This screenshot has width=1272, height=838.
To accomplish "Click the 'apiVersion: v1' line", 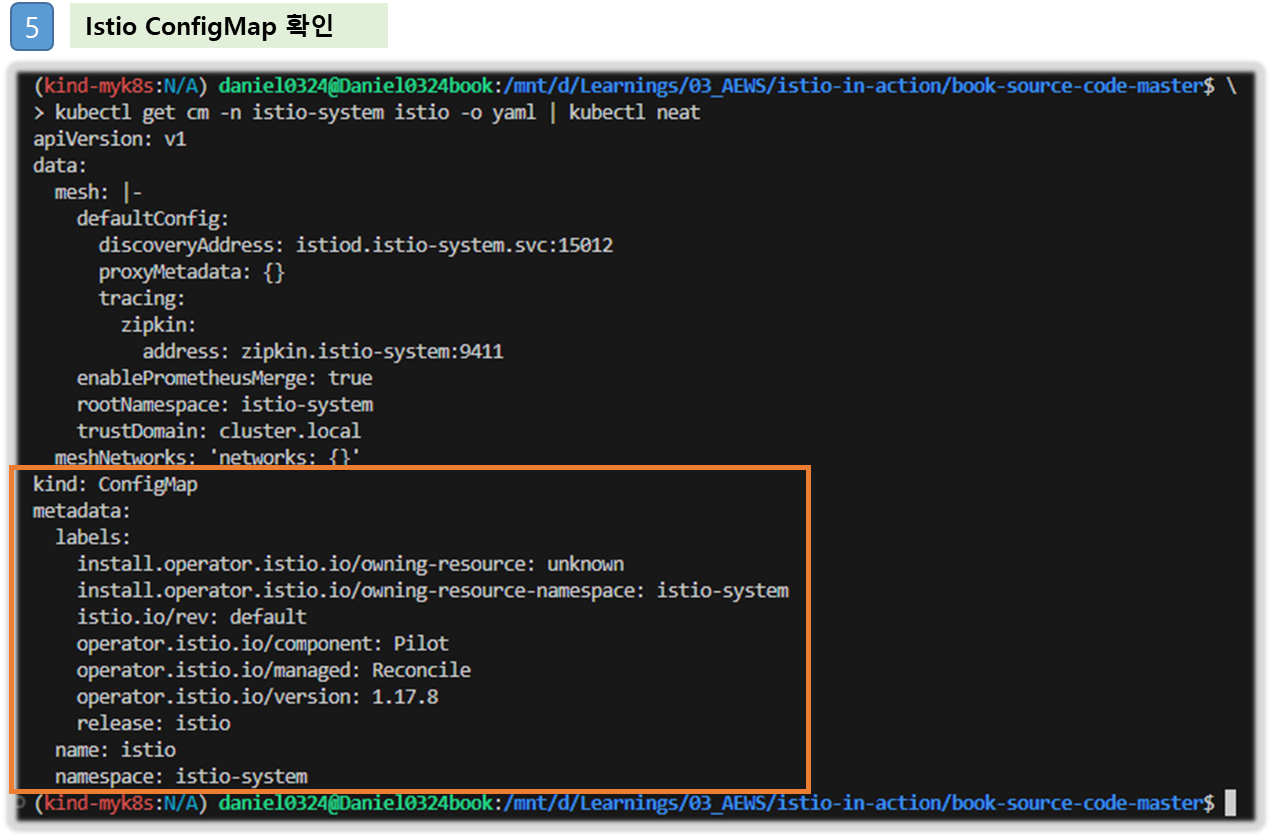I will pos(110,139).
